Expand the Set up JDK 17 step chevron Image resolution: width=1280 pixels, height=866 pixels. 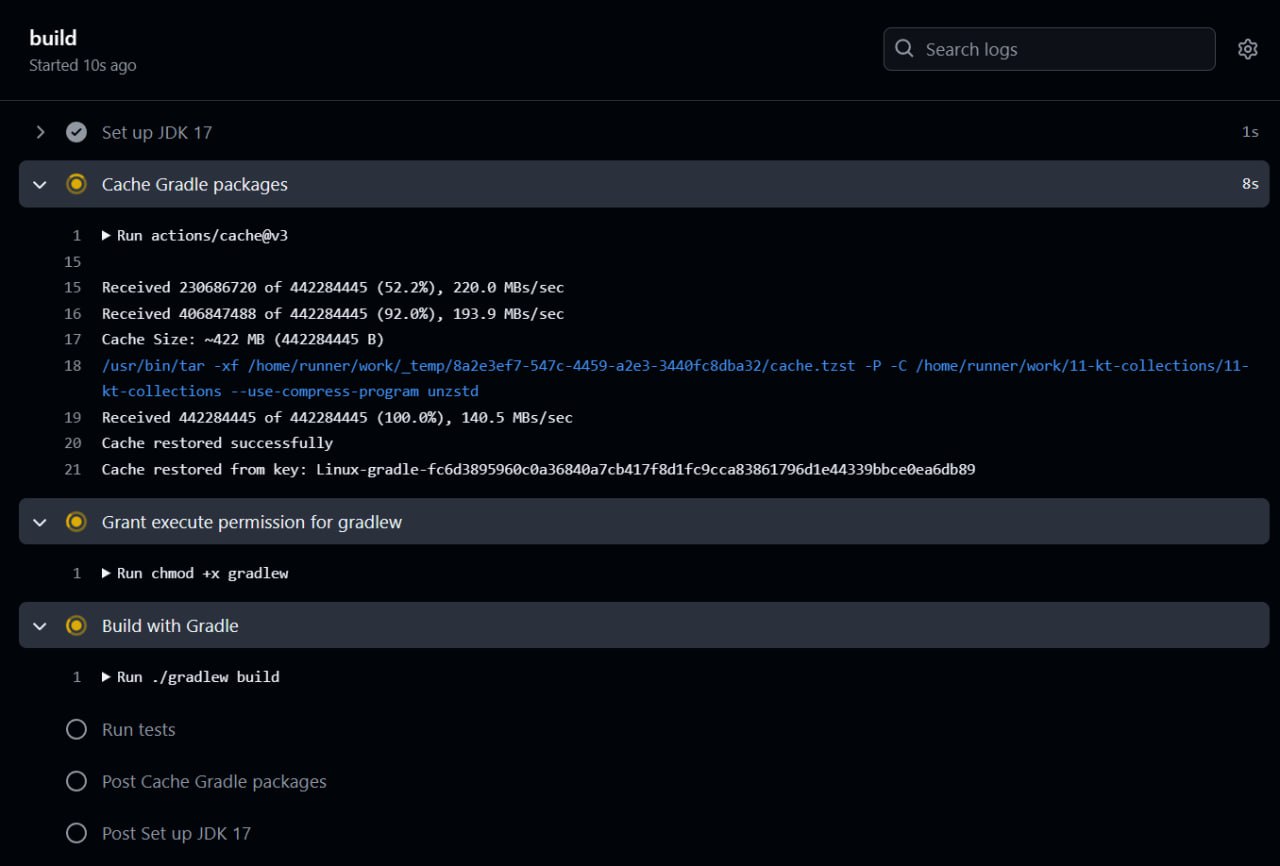tap(40, 132)
